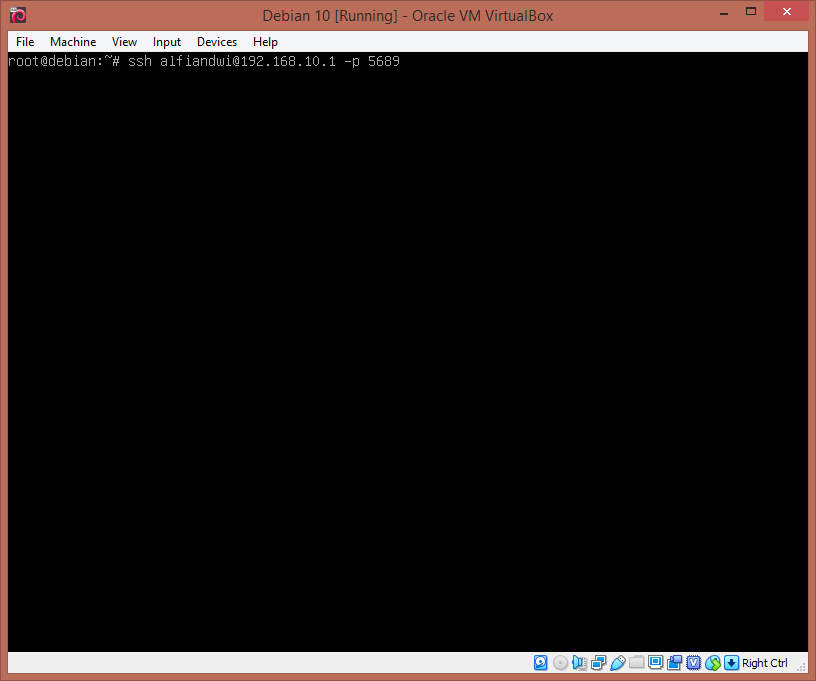816x681 pixels.
Task: Click the VirtualBox window icon in the title bar
Action: [x=17, y=15]
